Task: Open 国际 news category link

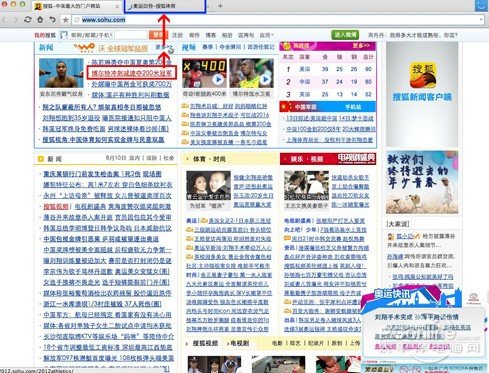Action: coord(151,158)
